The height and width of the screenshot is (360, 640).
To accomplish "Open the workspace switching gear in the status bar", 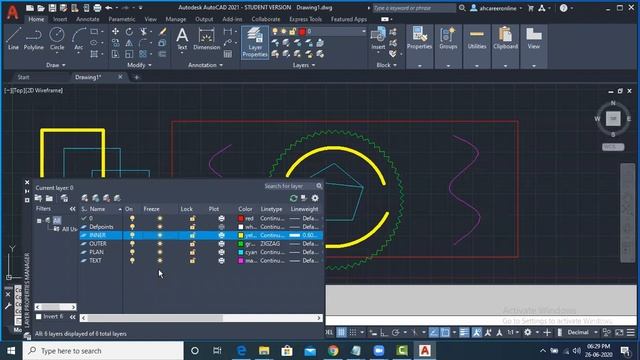I will (x=528, y=332).
